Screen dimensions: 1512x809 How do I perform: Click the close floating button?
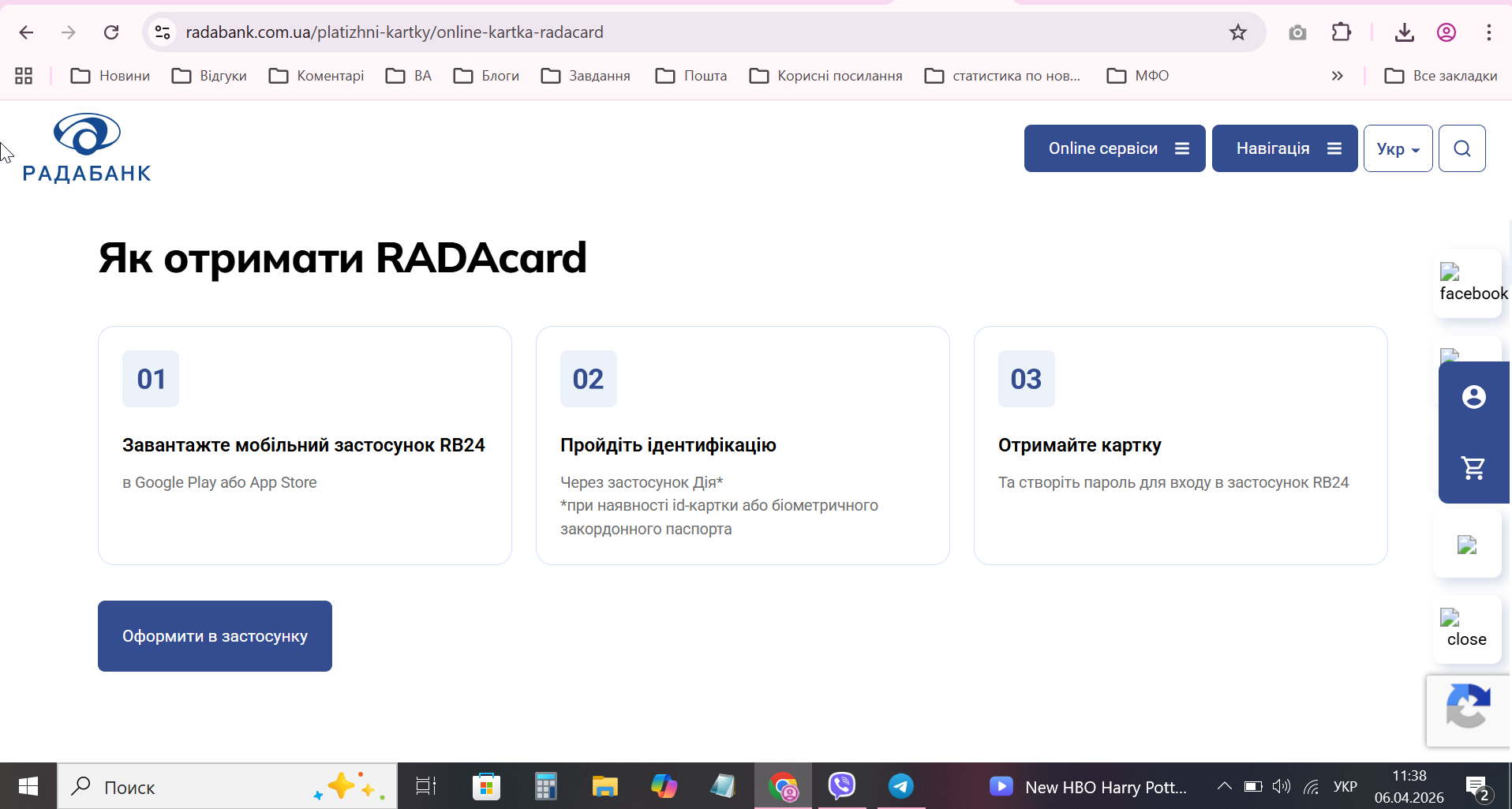[x=1468, y=629]
